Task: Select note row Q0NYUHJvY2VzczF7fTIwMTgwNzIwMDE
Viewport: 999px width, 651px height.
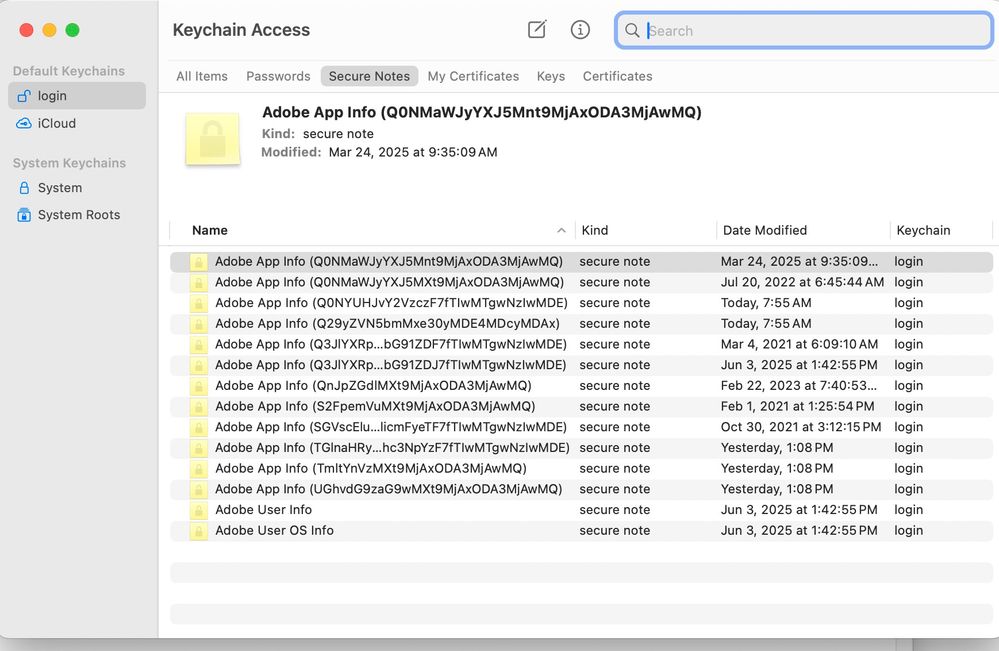Action: (x=581, y=303)
